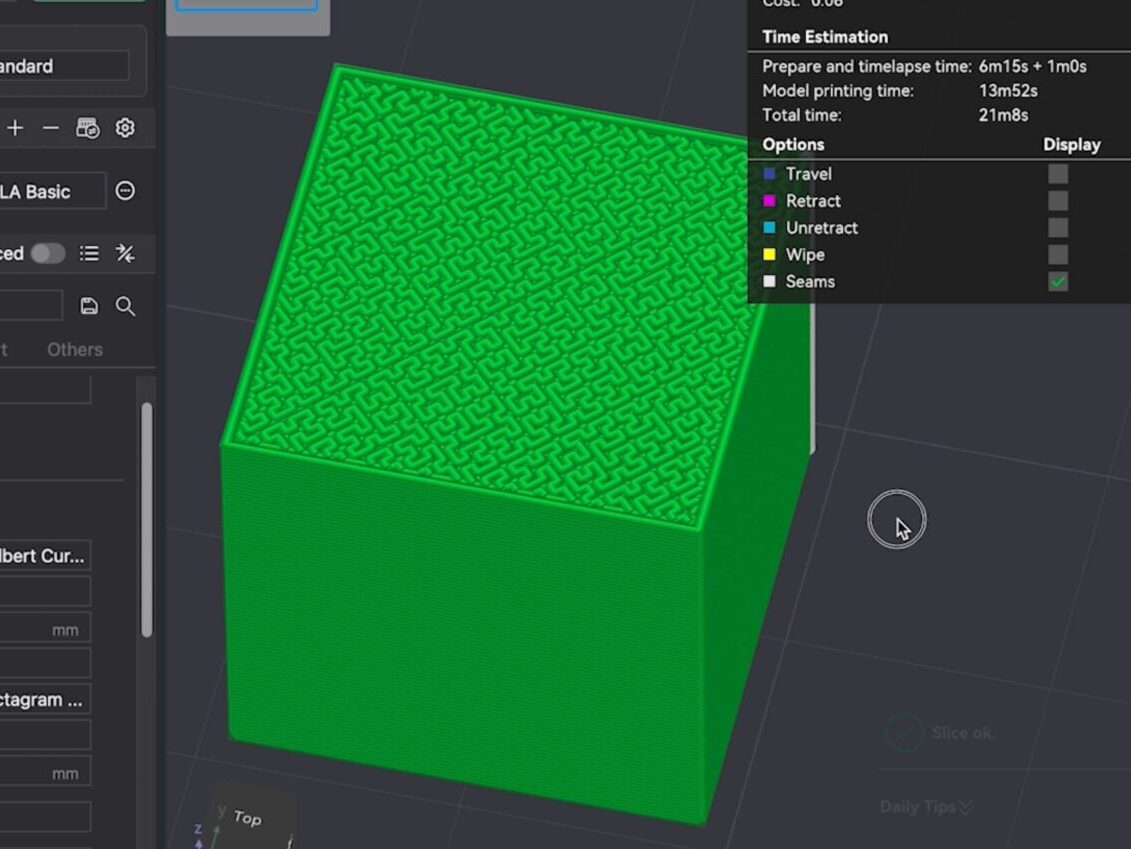Viewport: 1131px width, 849px height.
Task: Switch to the Others tab
Action: coord(75,350)
